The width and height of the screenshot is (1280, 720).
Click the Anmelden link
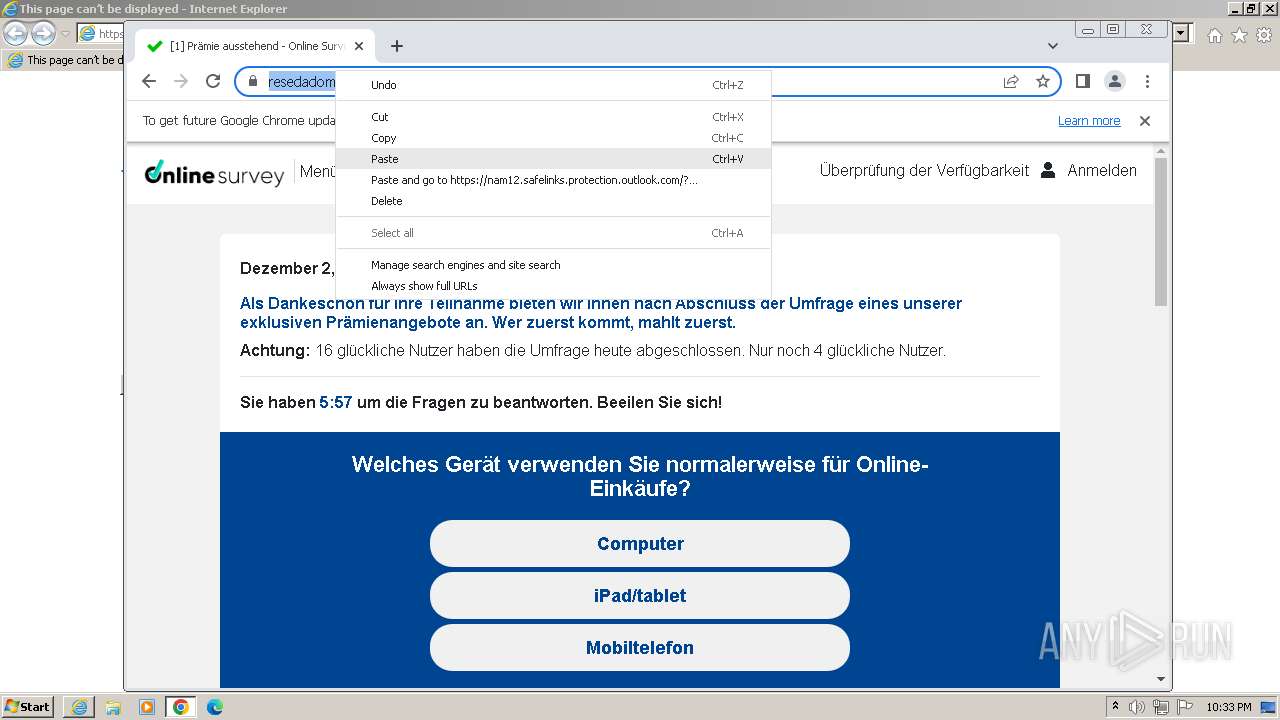[x=1102, y=171]
